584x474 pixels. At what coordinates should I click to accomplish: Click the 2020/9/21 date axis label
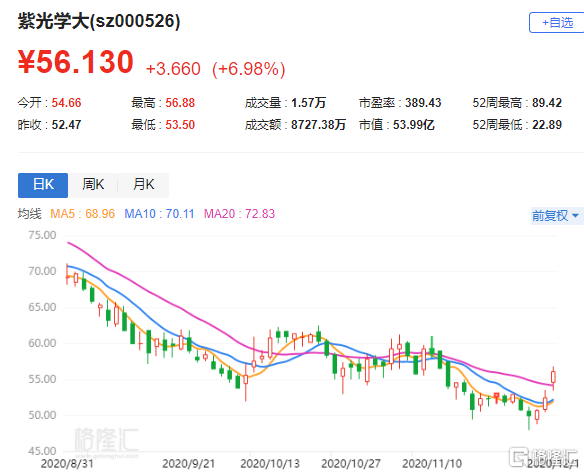[188, 464]
